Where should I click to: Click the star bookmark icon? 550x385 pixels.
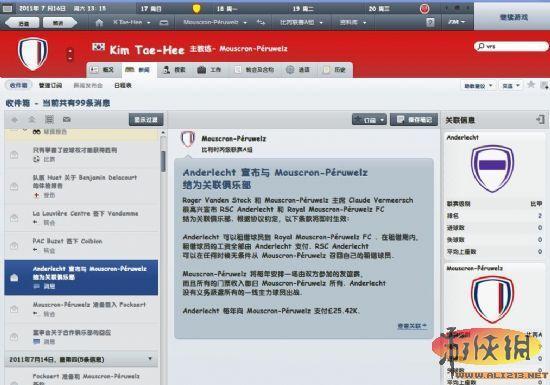[x=531, y=85]
